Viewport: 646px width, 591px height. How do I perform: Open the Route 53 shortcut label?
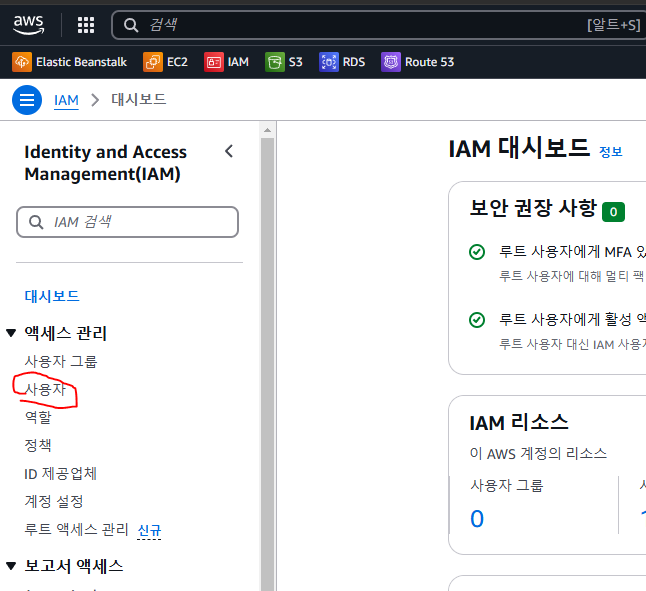[x=429, y=62]
